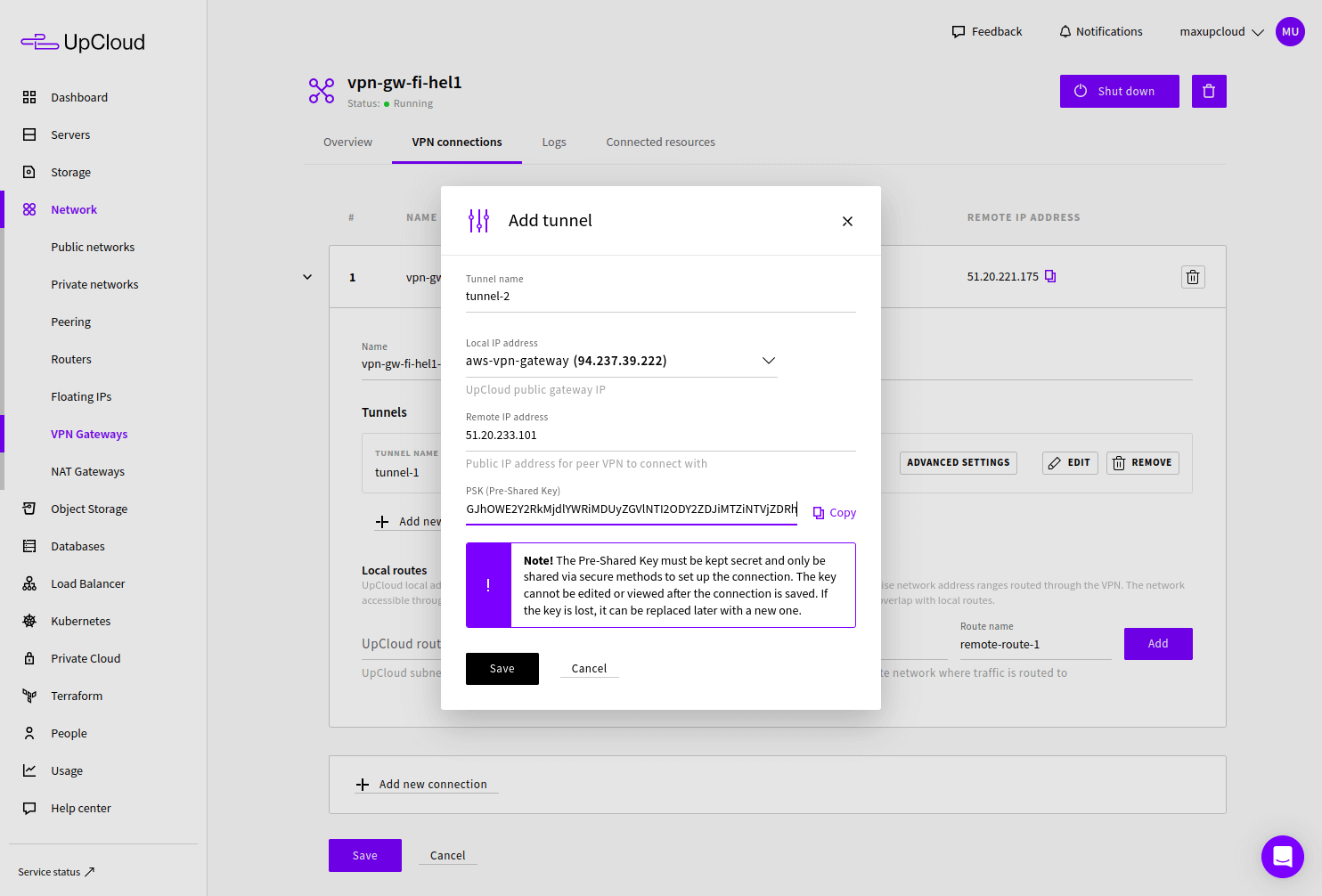Cancel the Add tunnel dialog
Screen dimensions: 1322x896
click(x=589, y=669)
